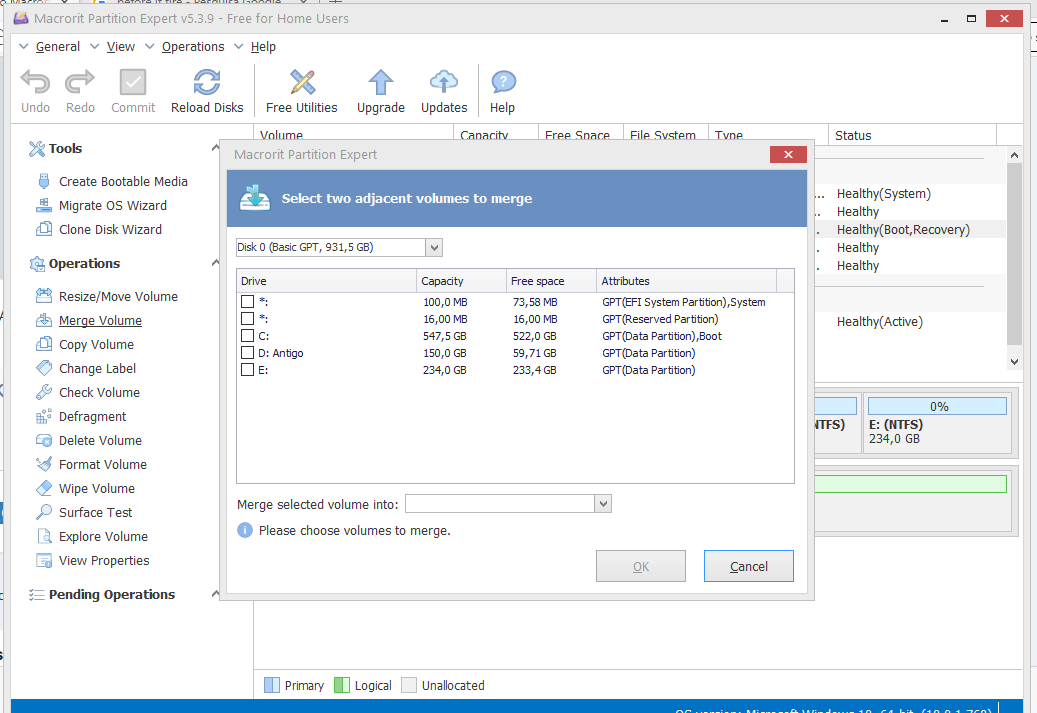Screen dimensions: 1037x713
Task: Click the Upgrade arrow icon
Action: click(x=381, y=82)
